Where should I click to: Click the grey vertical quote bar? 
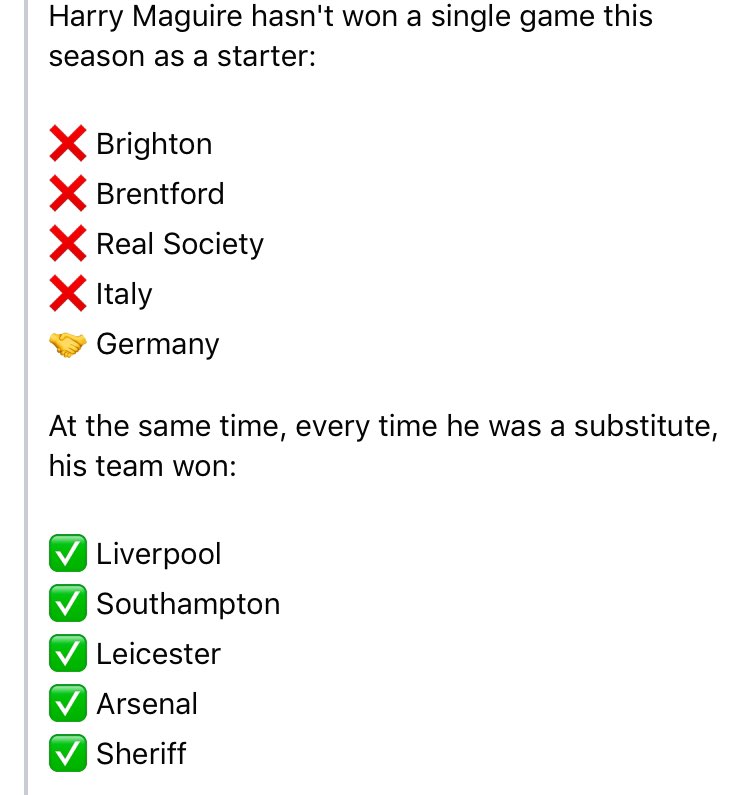tap(26, 398)
